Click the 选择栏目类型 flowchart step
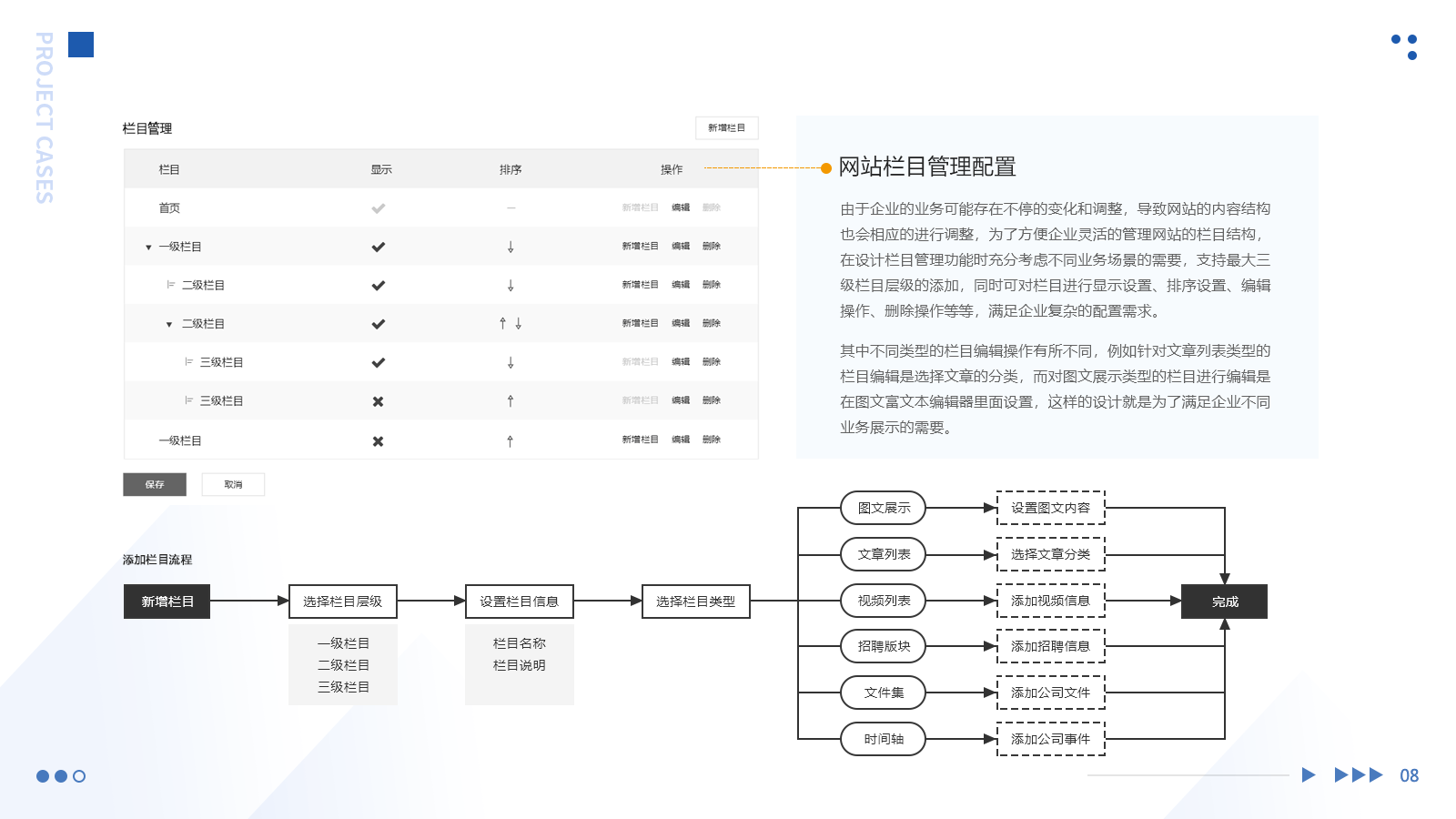 click(x=696, y=602)
